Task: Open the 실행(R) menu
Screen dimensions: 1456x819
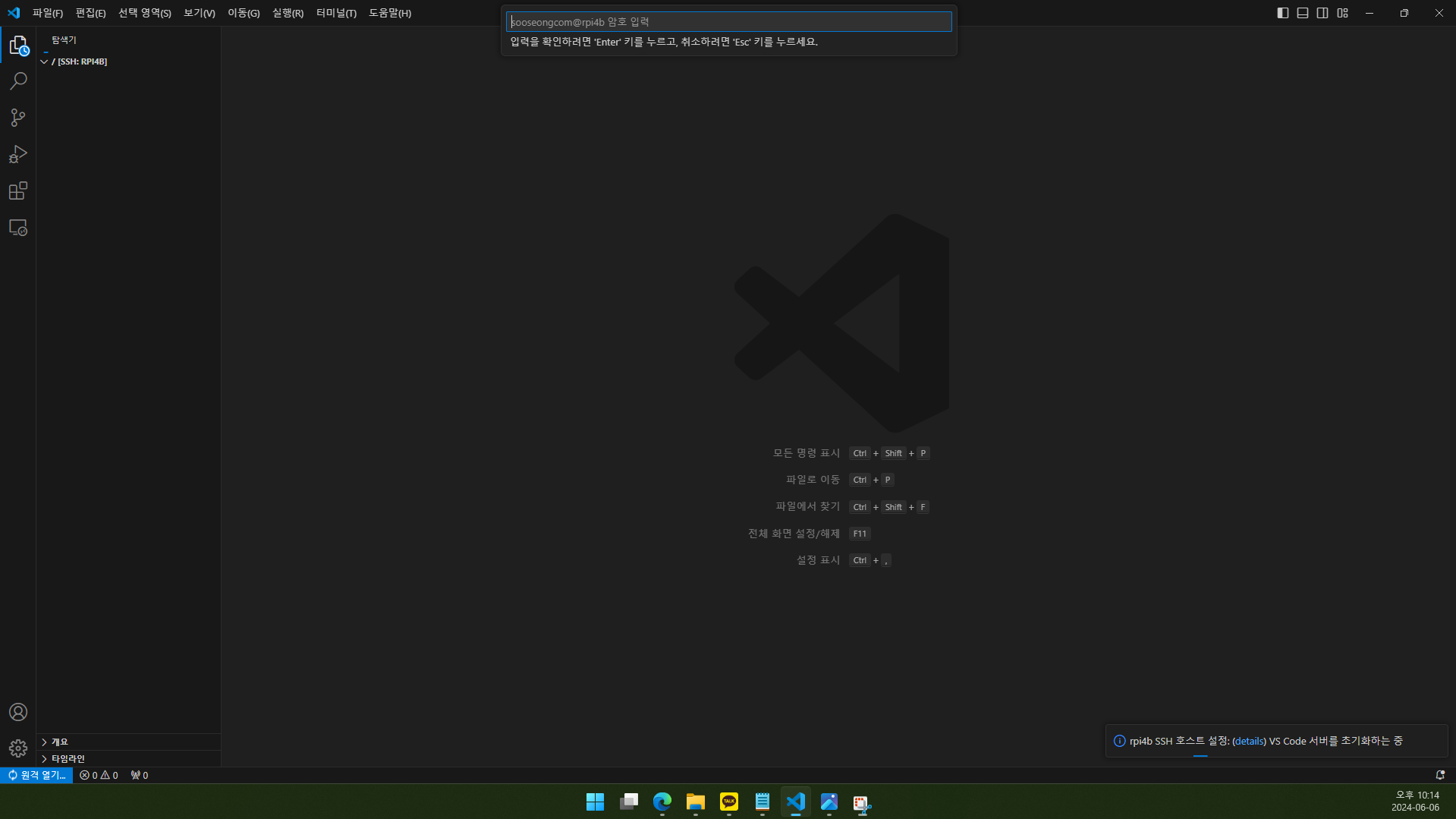Action: pyautogui.click(x=288, y=13)
